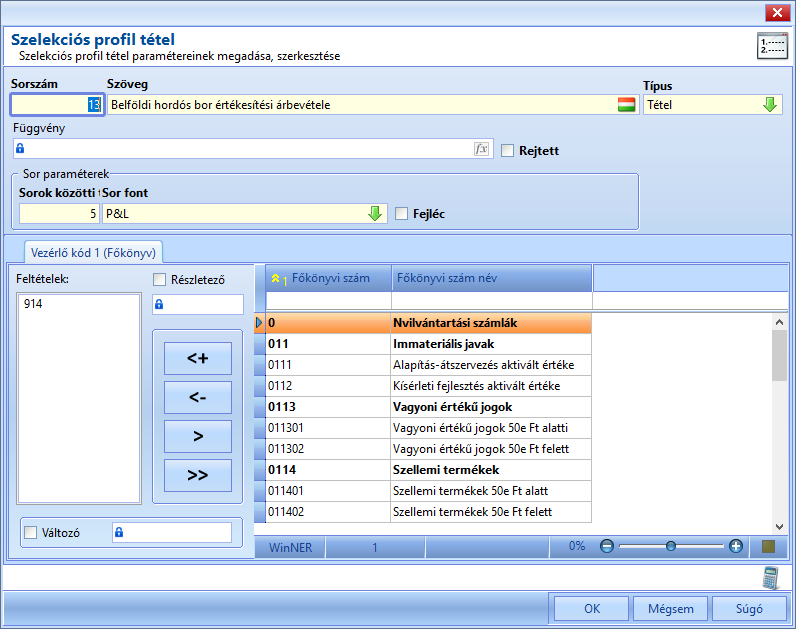Click zoom out minus icon
This screenshot has height=629, width=796.
pos(607,546)
